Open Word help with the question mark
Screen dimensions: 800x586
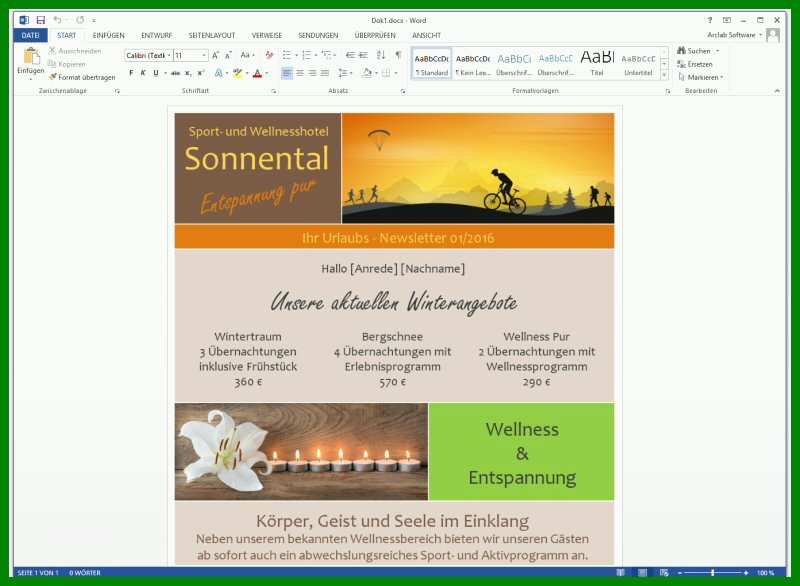tap(710, 20)
